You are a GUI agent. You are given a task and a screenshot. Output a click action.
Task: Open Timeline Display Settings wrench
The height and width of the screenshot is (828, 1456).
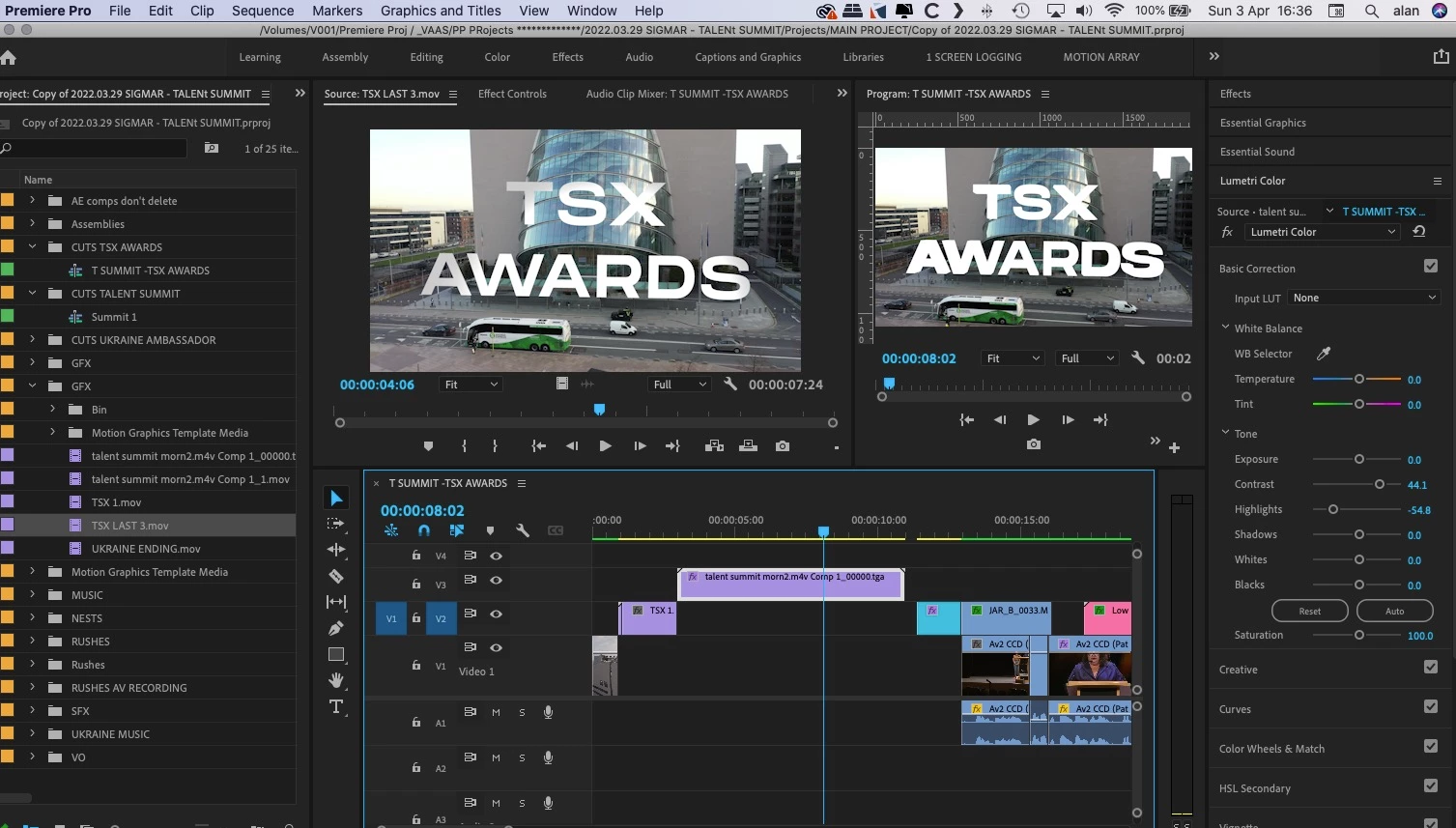(x=523, y=530)
